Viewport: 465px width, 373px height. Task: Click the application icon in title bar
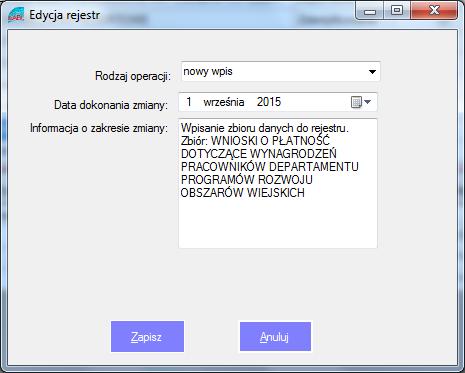tap(16, 15)
